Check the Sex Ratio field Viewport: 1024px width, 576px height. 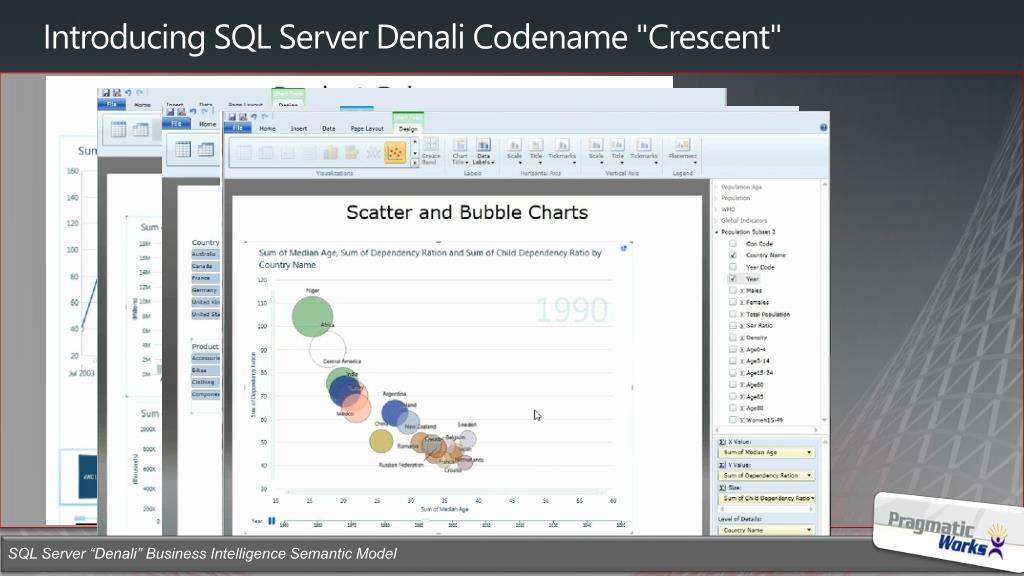(x=733, y=325)
